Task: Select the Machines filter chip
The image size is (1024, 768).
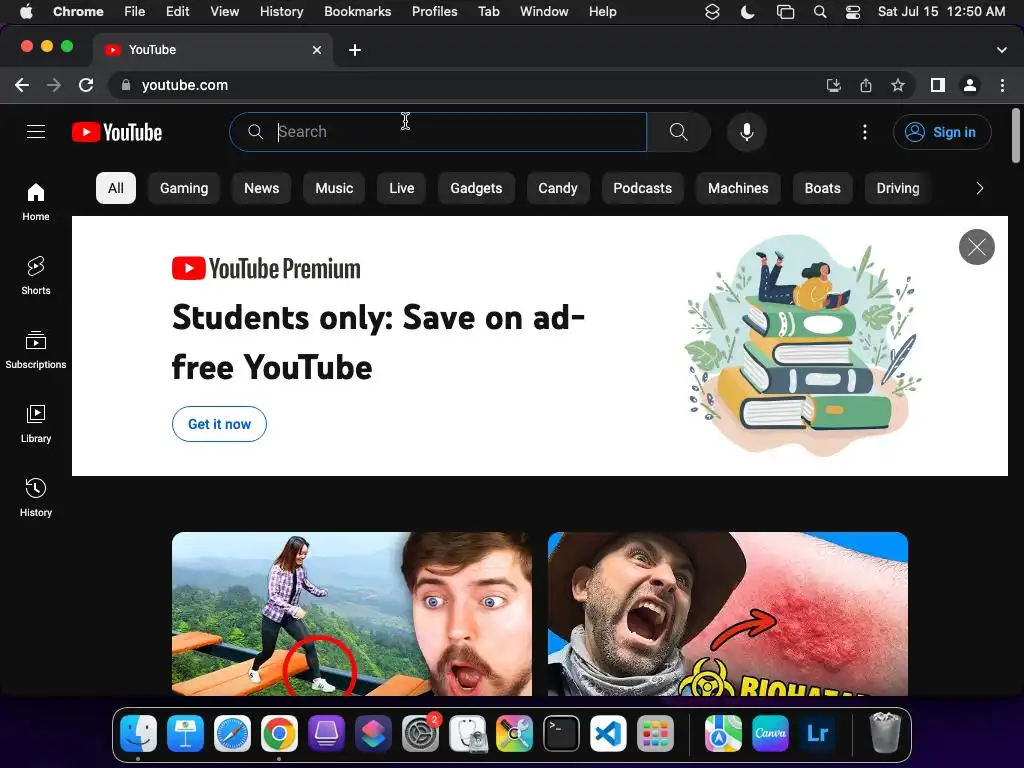Action: (738, 188)
